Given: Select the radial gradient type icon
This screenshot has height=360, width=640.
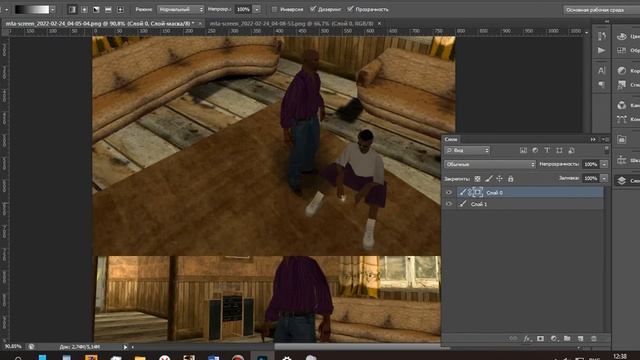Looking at the screenshot, I should click(x=84, y=9).
